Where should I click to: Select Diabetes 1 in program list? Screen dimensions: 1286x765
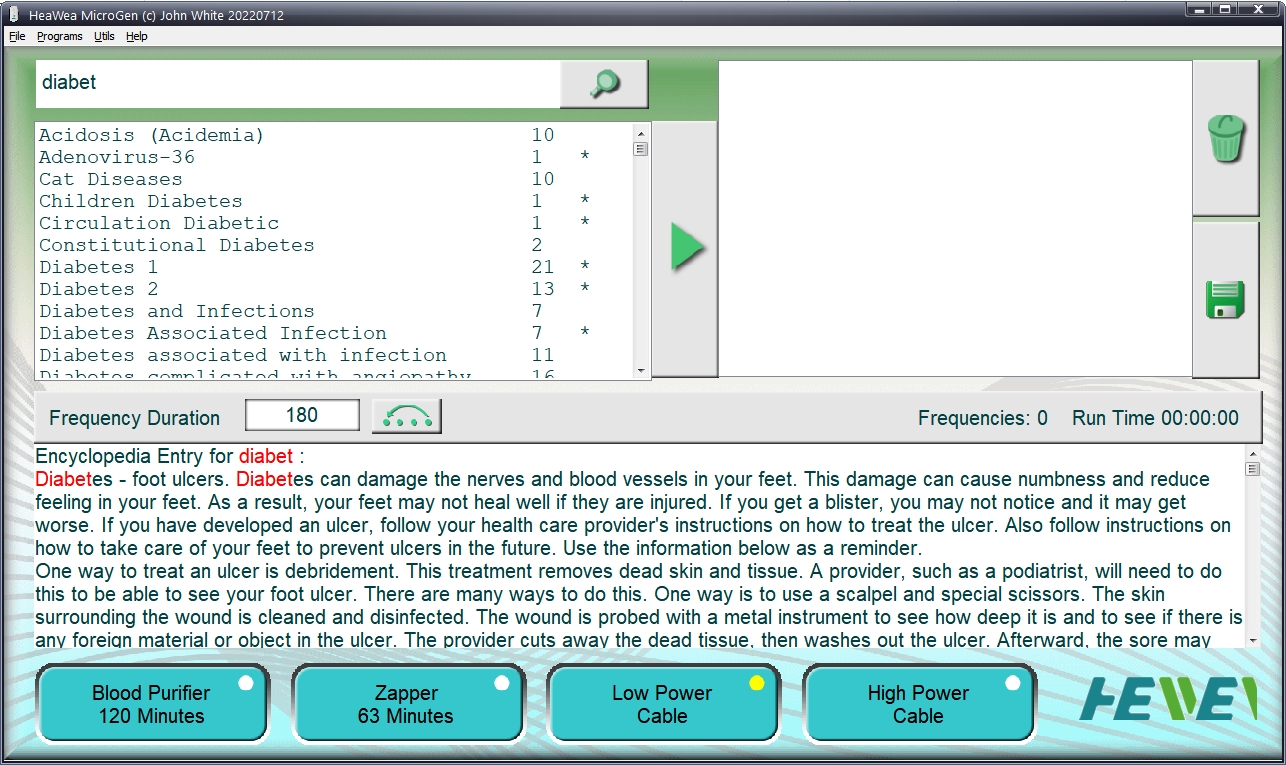[x=98, y=267]
